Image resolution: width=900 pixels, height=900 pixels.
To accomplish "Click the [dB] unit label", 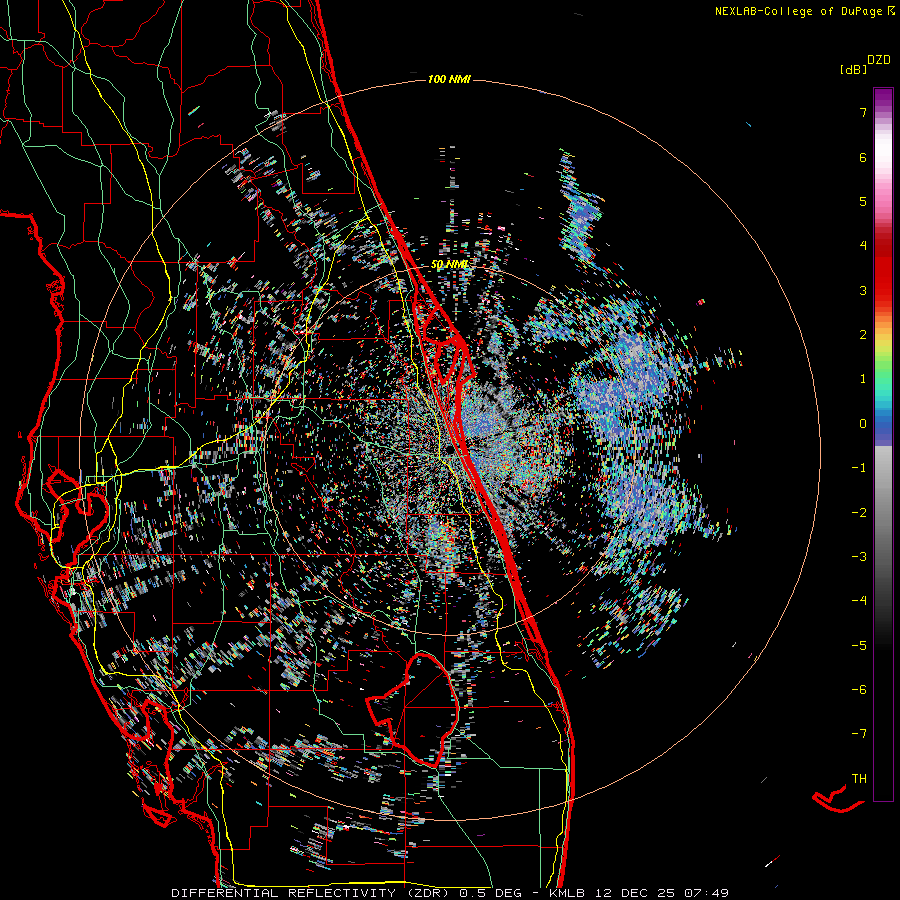I will (853, 69).
